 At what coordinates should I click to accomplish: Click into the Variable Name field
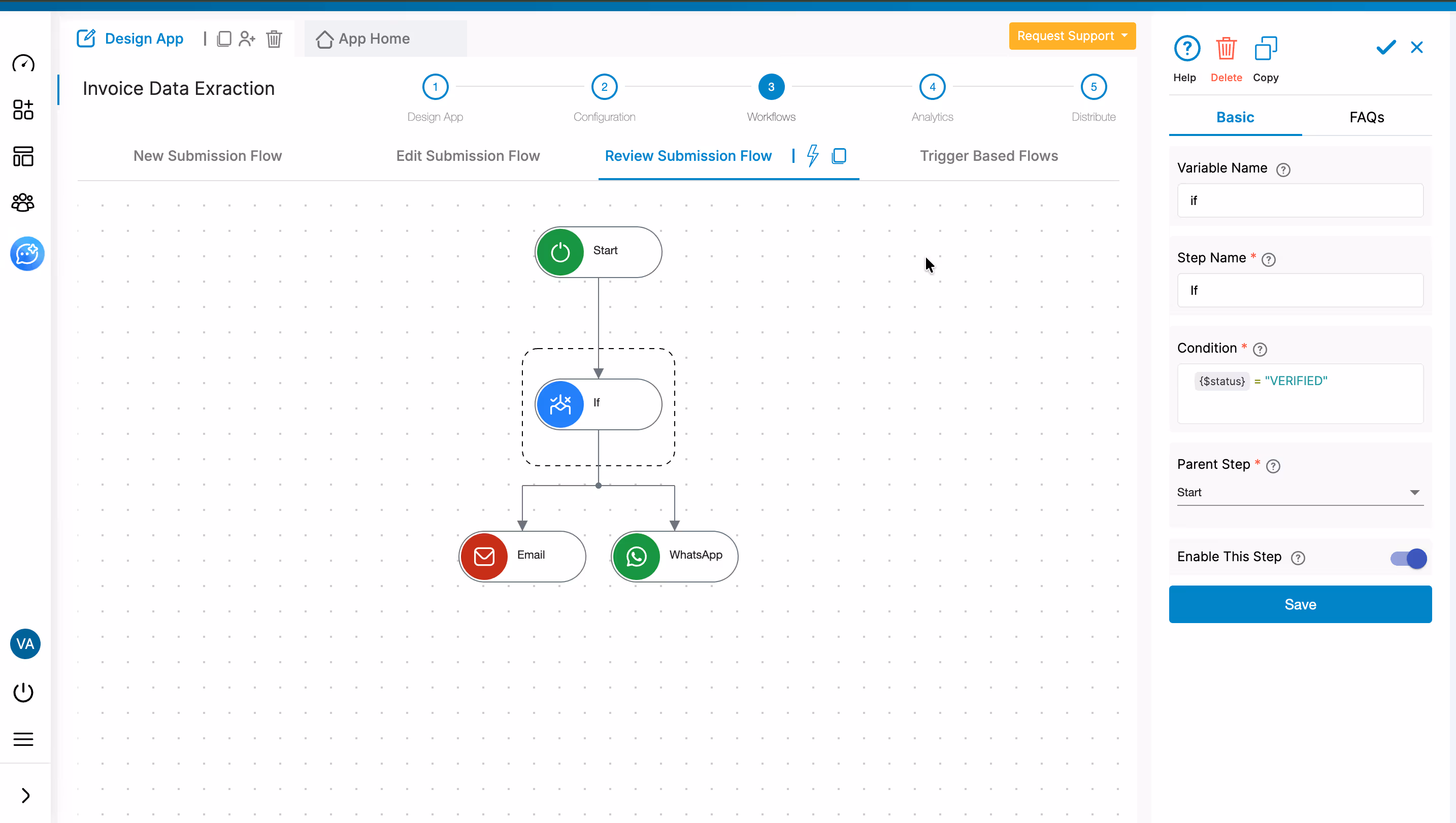pyautogui.click(x=1300, y=200)
